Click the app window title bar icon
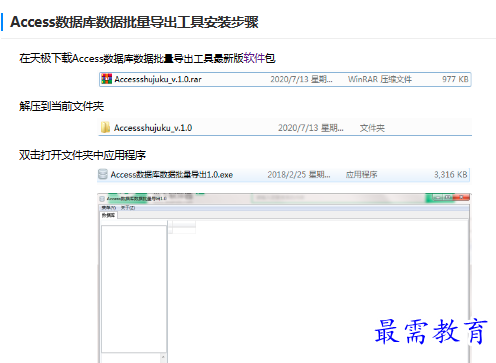 tap(102, 199)
